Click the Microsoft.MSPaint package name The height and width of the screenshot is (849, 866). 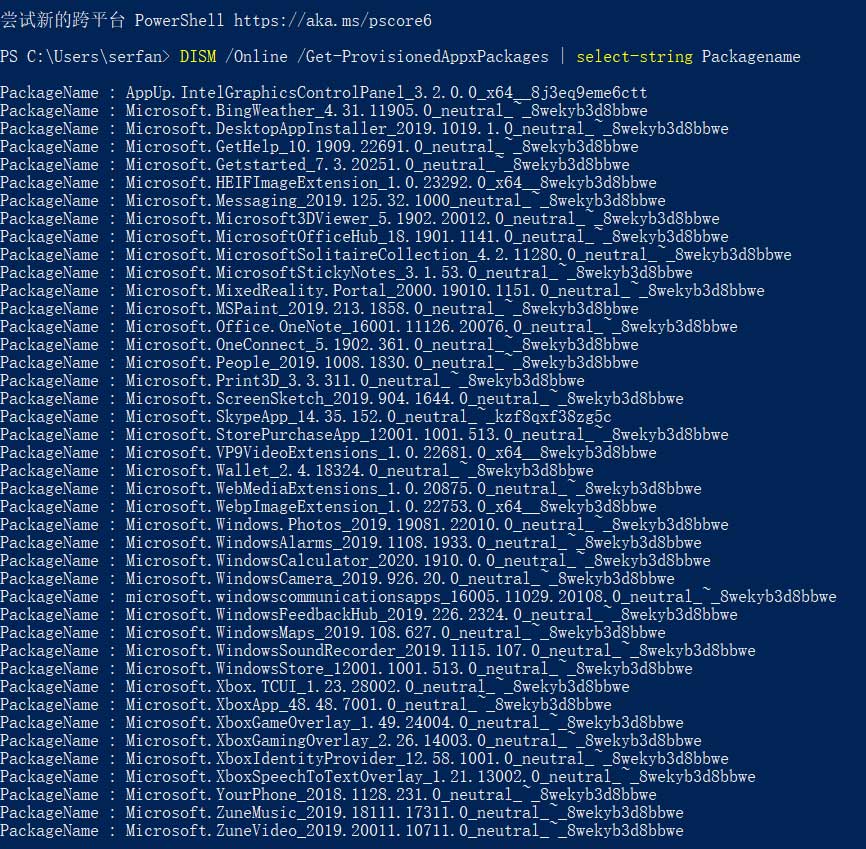382,309
